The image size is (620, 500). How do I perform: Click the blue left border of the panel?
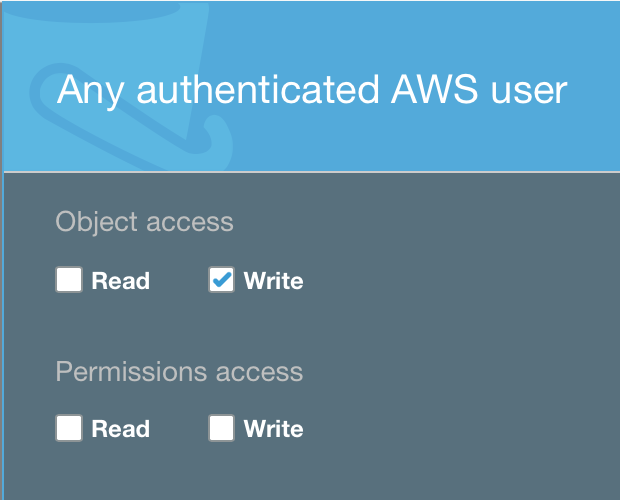click(2, 336)
